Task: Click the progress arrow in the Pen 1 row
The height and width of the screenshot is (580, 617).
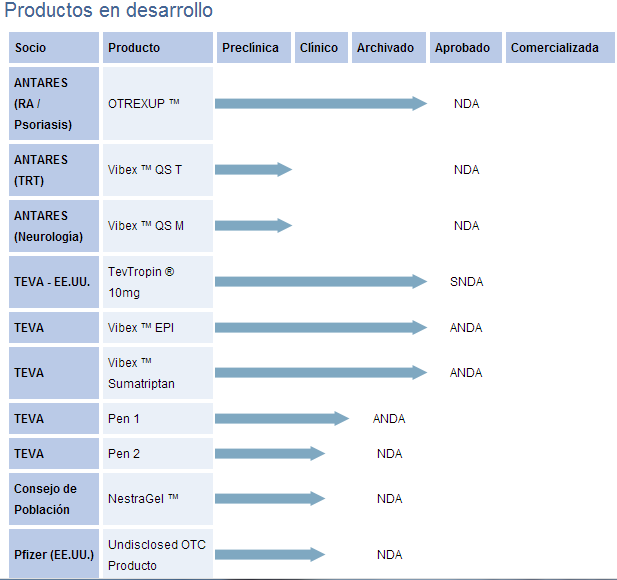Action: coord(282,418)
